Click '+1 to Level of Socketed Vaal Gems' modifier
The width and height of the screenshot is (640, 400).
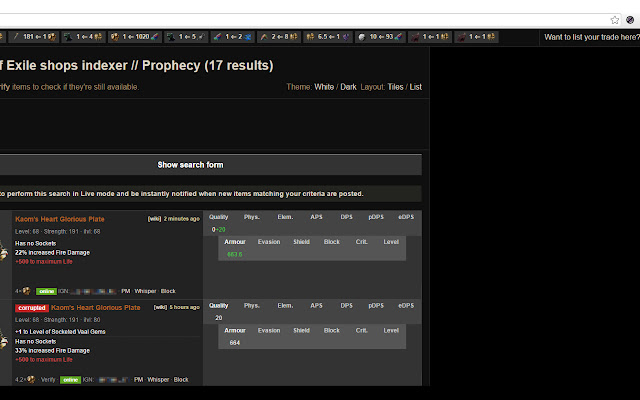60,332
